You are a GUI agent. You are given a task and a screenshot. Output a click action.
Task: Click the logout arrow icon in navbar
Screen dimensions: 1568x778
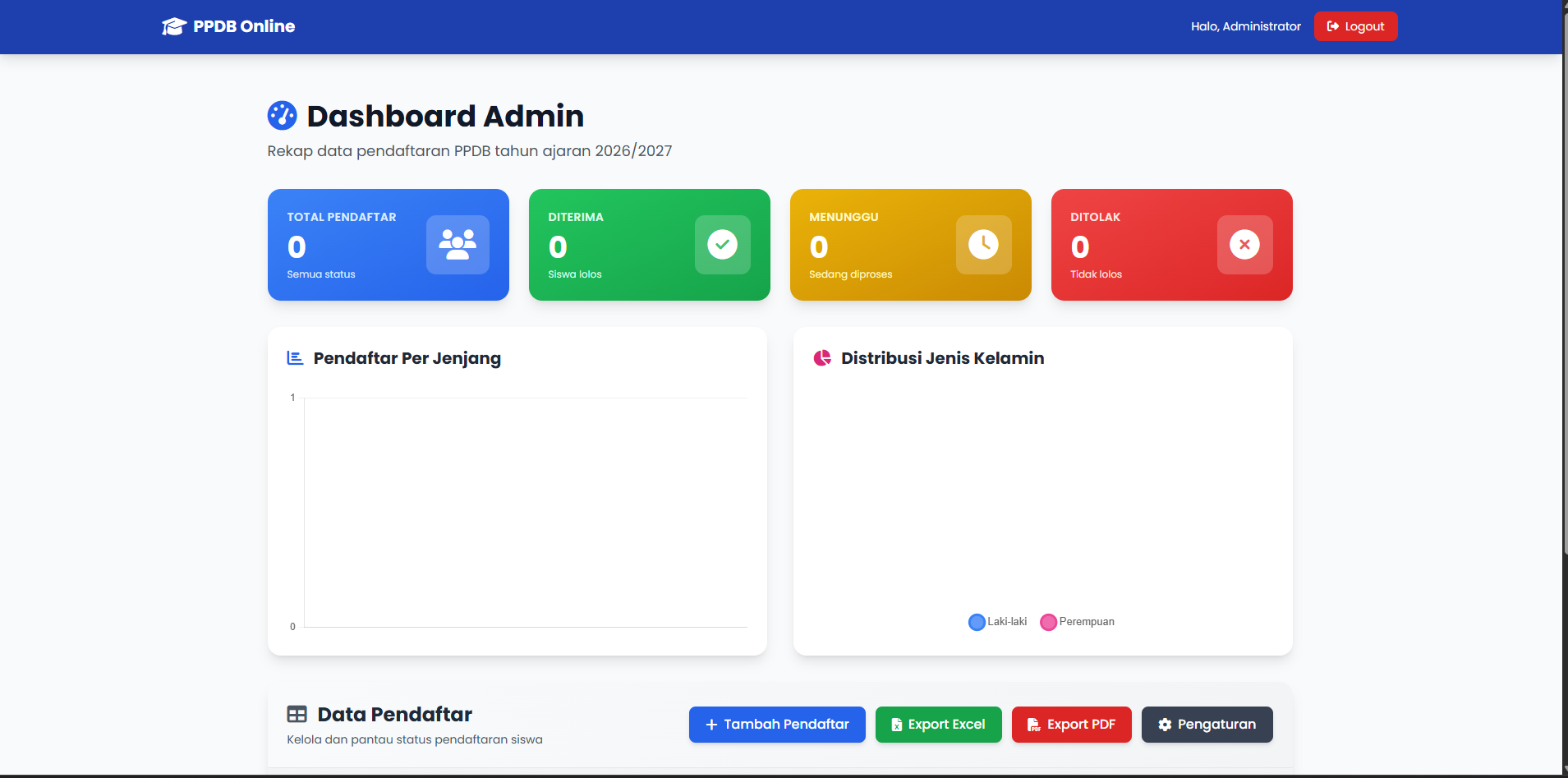(x=1332, y=25)
